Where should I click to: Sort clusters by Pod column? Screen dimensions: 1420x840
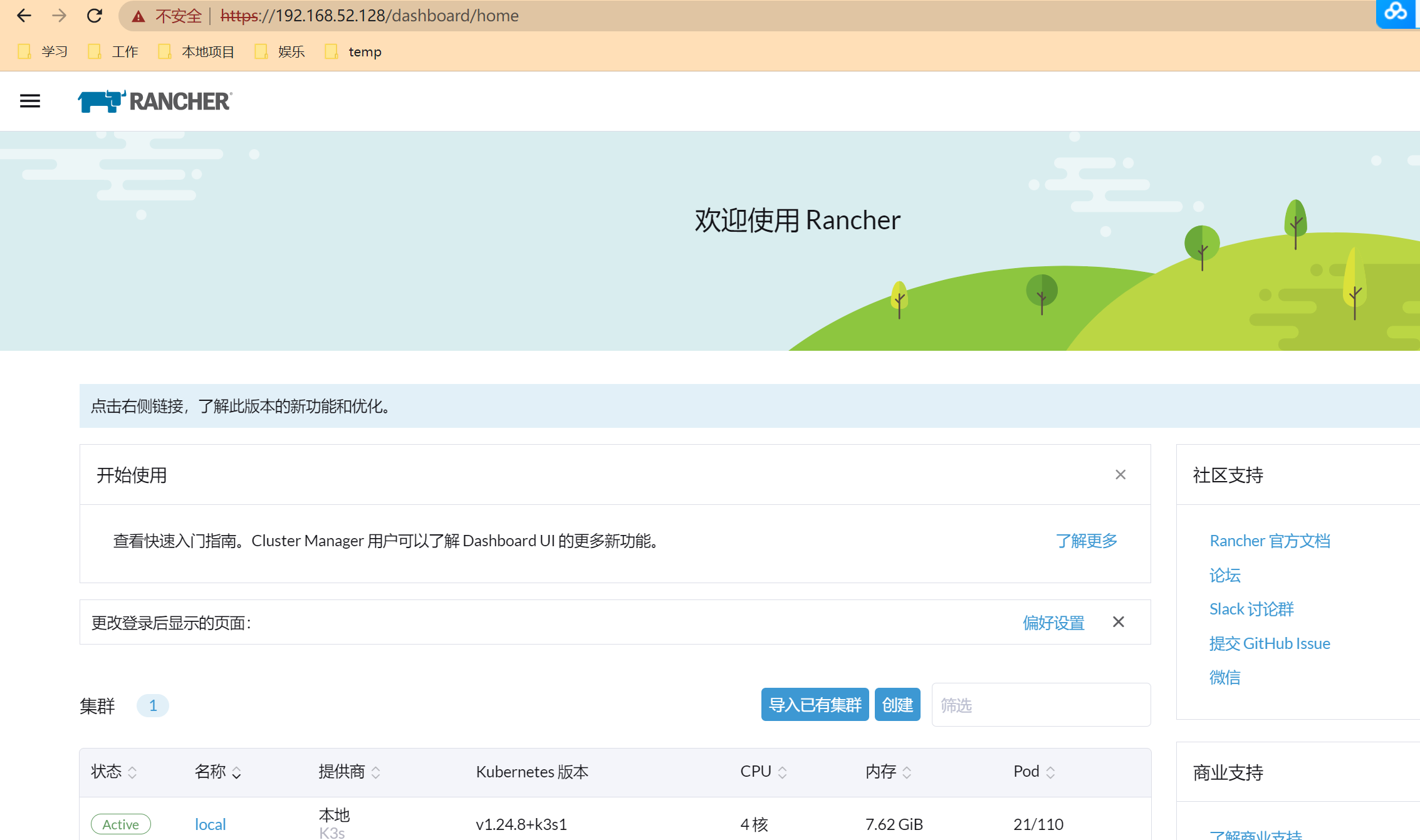pyautogui.click(x=1034, y=772)
